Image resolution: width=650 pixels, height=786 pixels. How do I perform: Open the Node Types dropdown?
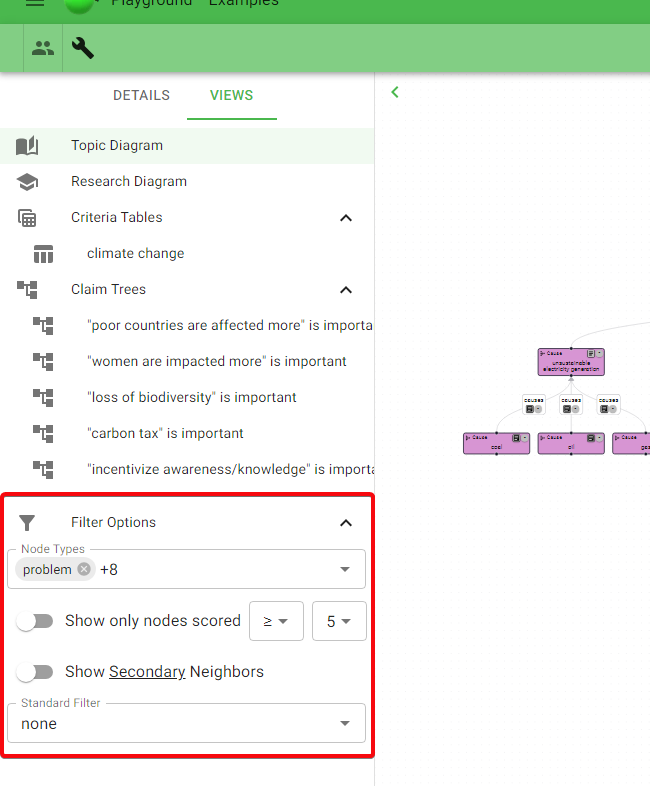tap(186, 569)
